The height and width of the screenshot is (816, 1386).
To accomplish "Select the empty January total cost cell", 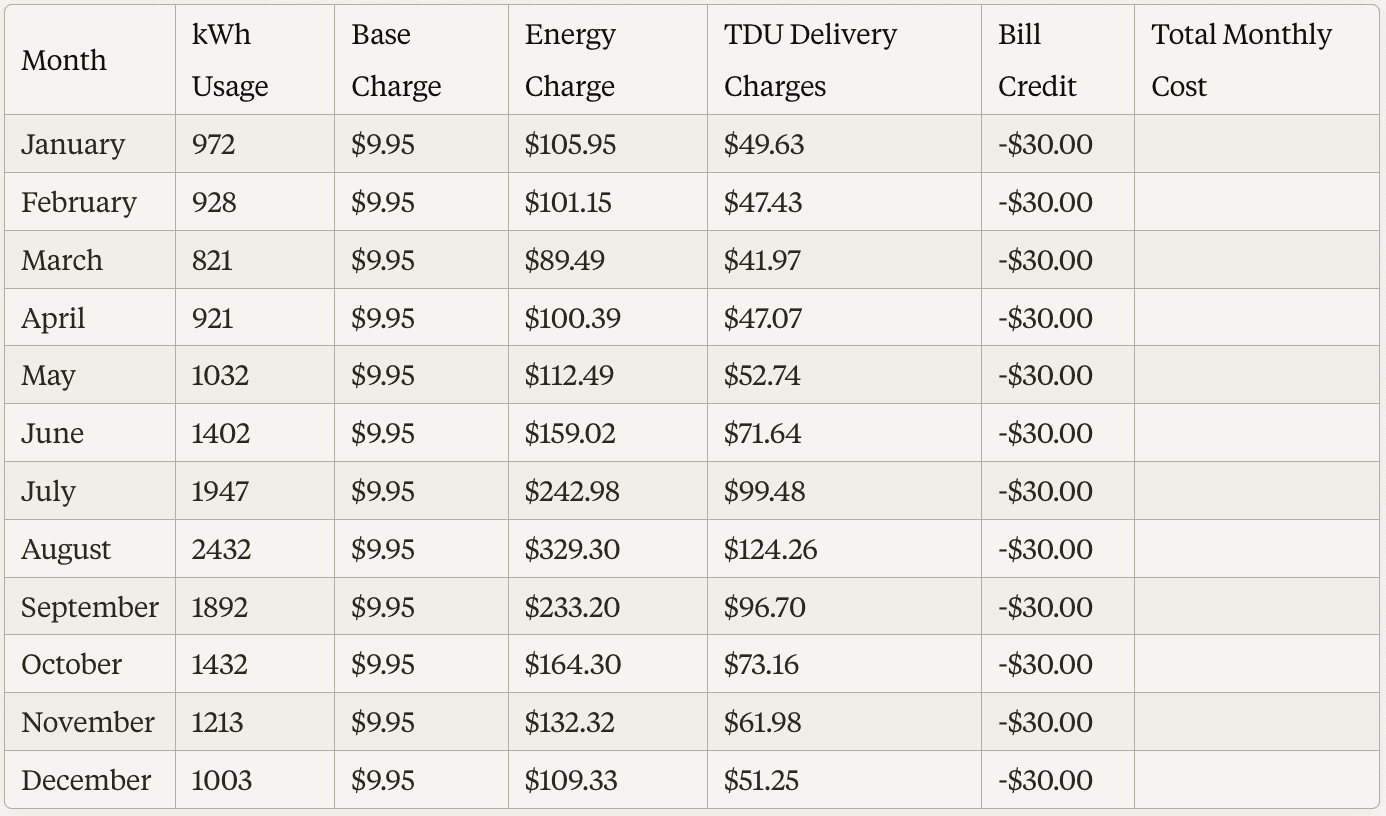I will click(1256, 144).
